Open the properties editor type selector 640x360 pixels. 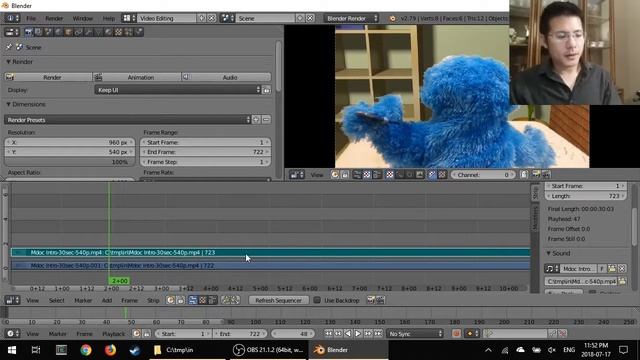[12, 32]
